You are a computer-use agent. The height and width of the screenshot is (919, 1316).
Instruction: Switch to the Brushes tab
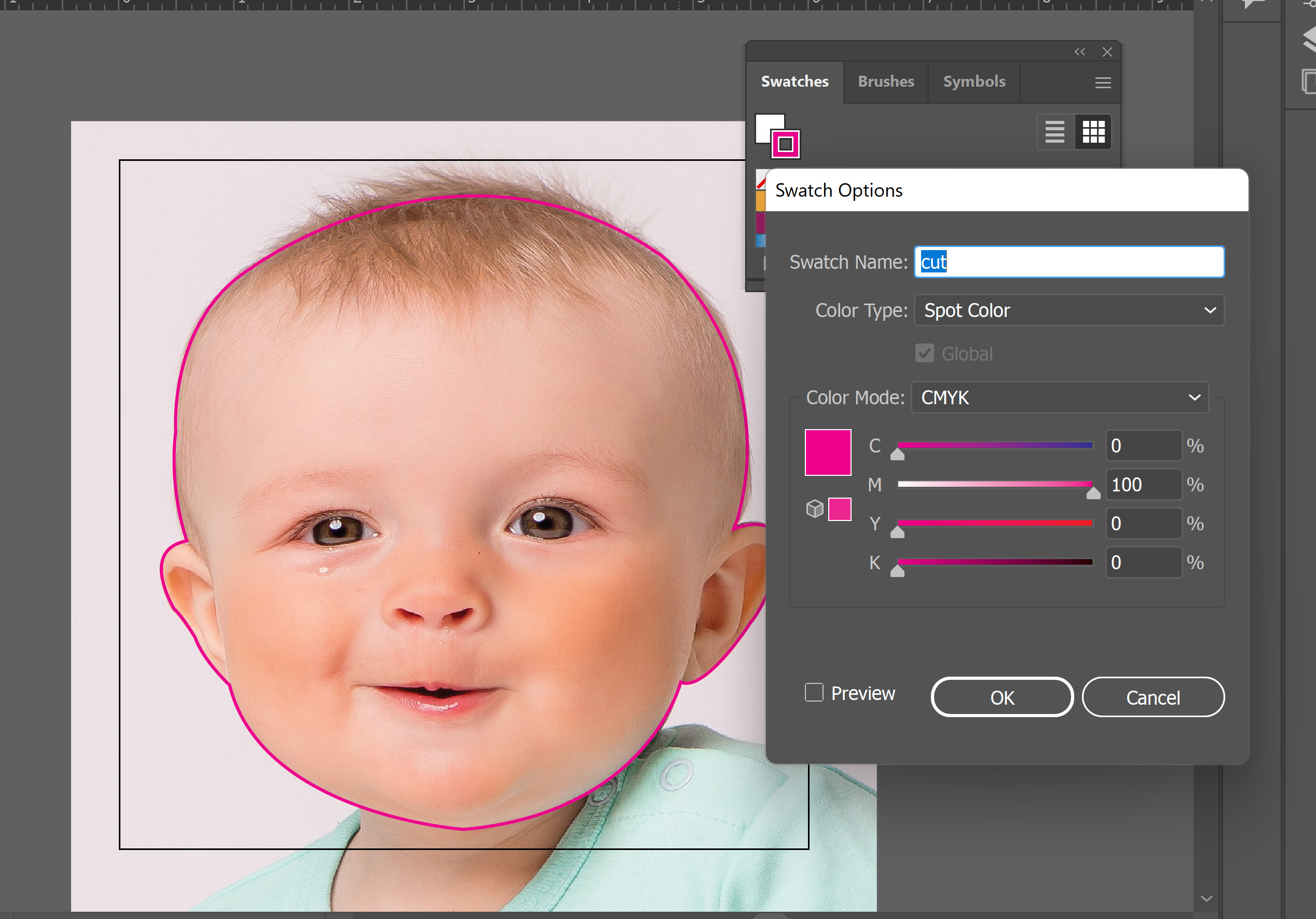tap(885, 81)
